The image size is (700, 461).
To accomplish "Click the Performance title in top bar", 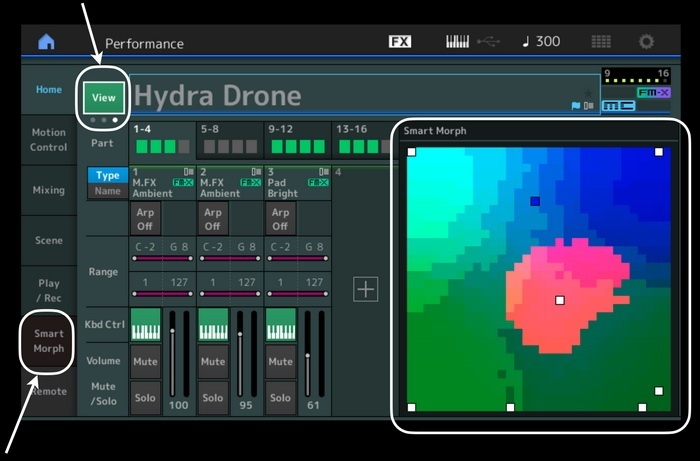I will tap(144, 43).
